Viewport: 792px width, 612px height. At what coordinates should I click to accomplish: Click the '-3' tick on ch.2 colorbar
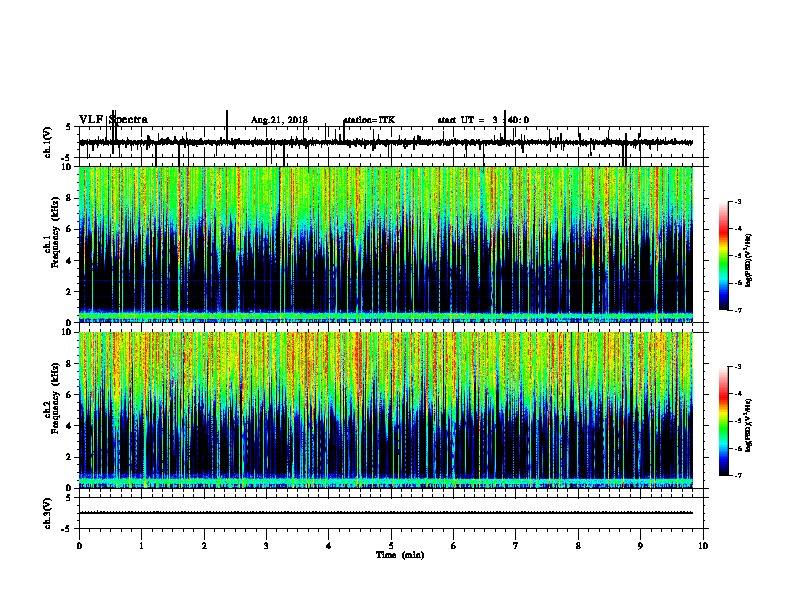point(738,367)
